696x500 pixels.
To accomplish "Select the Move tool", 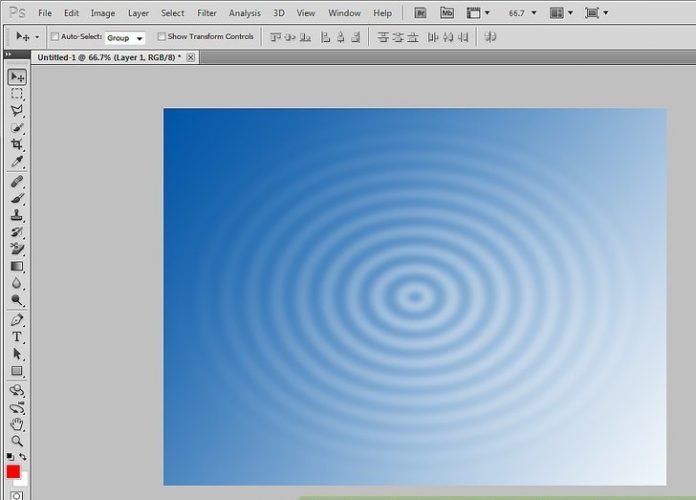I will coord(17,77).
